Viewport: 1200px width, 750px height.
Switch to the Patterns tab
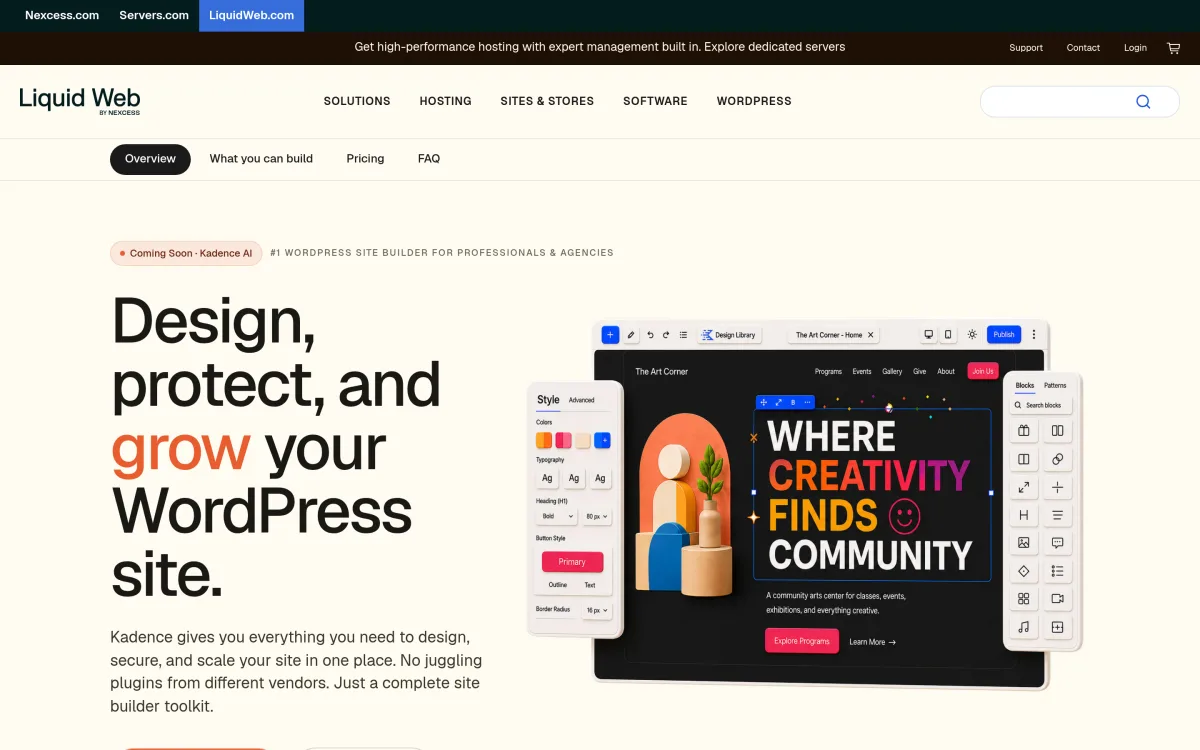tap(1055, 385)
